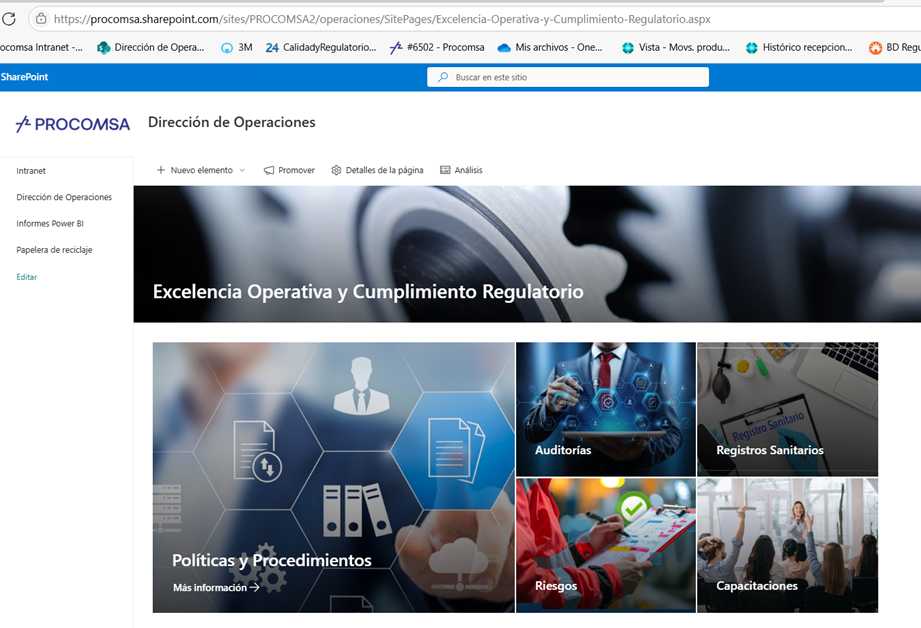Image resolution: width=921 pixels, height=628 pixels.
Task: Open Papelera de reciclaje navigation item
Action: point(54,250)
